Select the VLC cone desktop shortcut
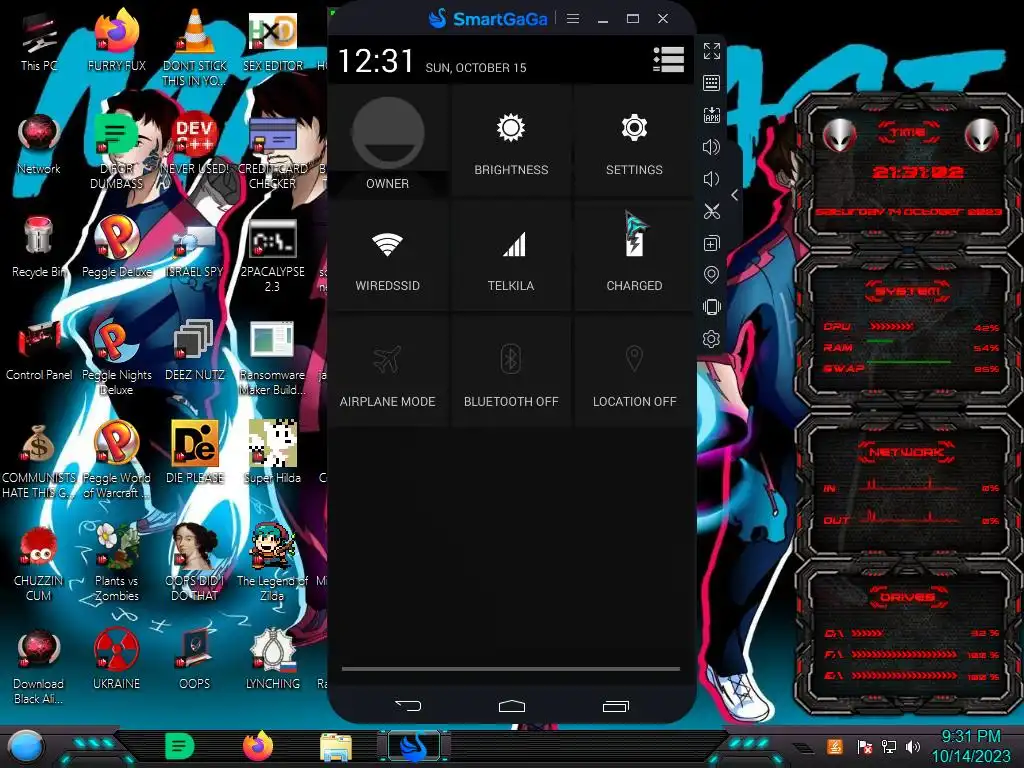This screenshot has height=768, width=1024. click(195, 48)
